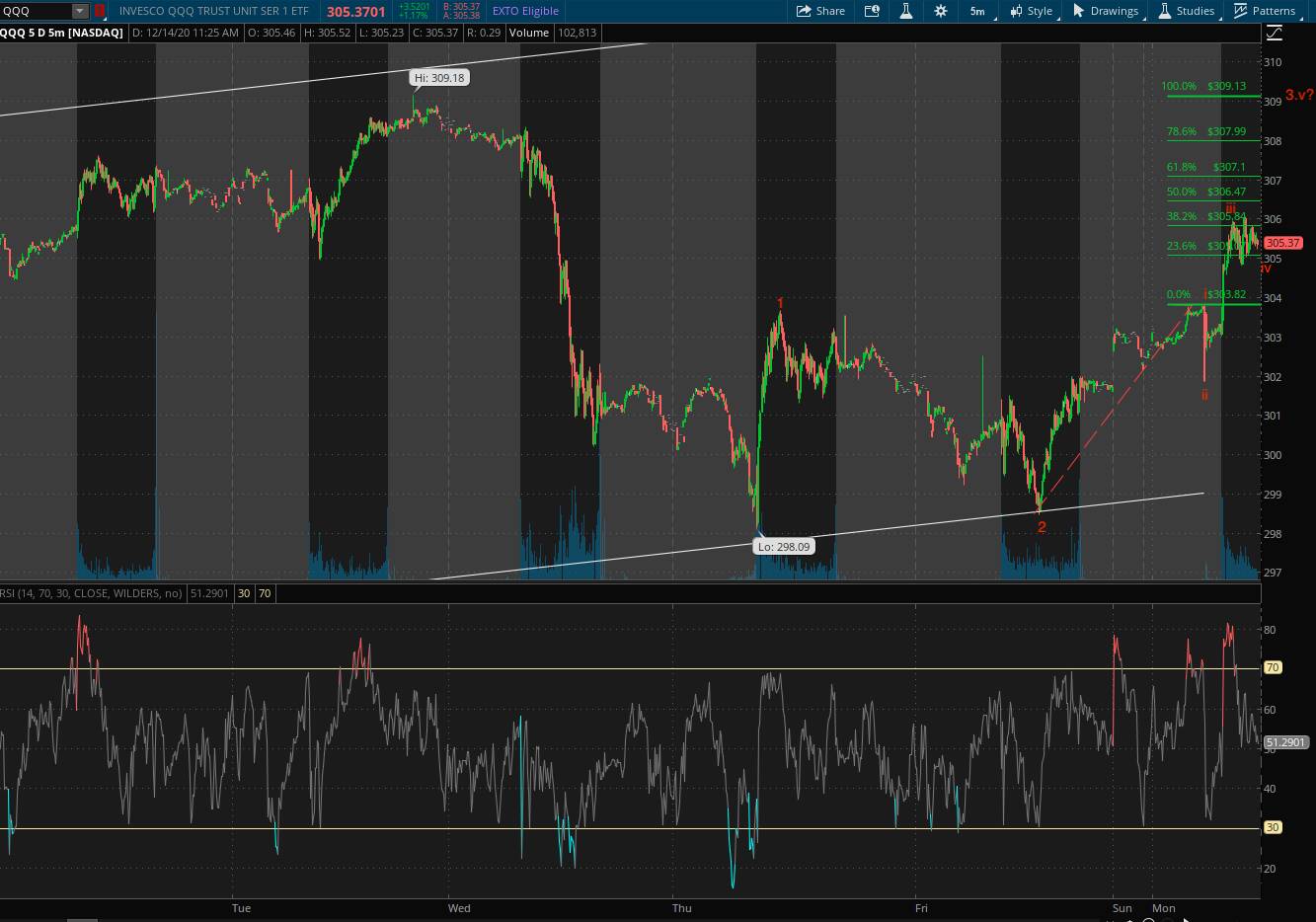Click the flask icon beside the settings gear
This screenshot has width=1316, height=922.
pos(905,11)
